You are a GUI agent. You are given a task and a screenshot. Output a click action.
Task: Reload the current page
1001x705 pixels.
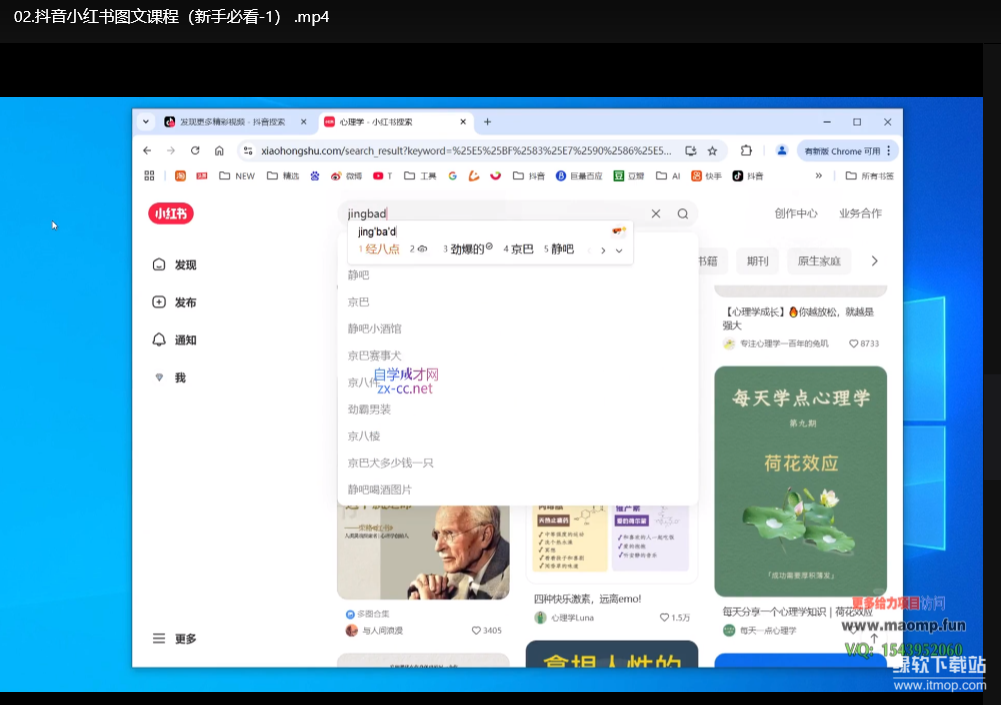click(195, 151)
